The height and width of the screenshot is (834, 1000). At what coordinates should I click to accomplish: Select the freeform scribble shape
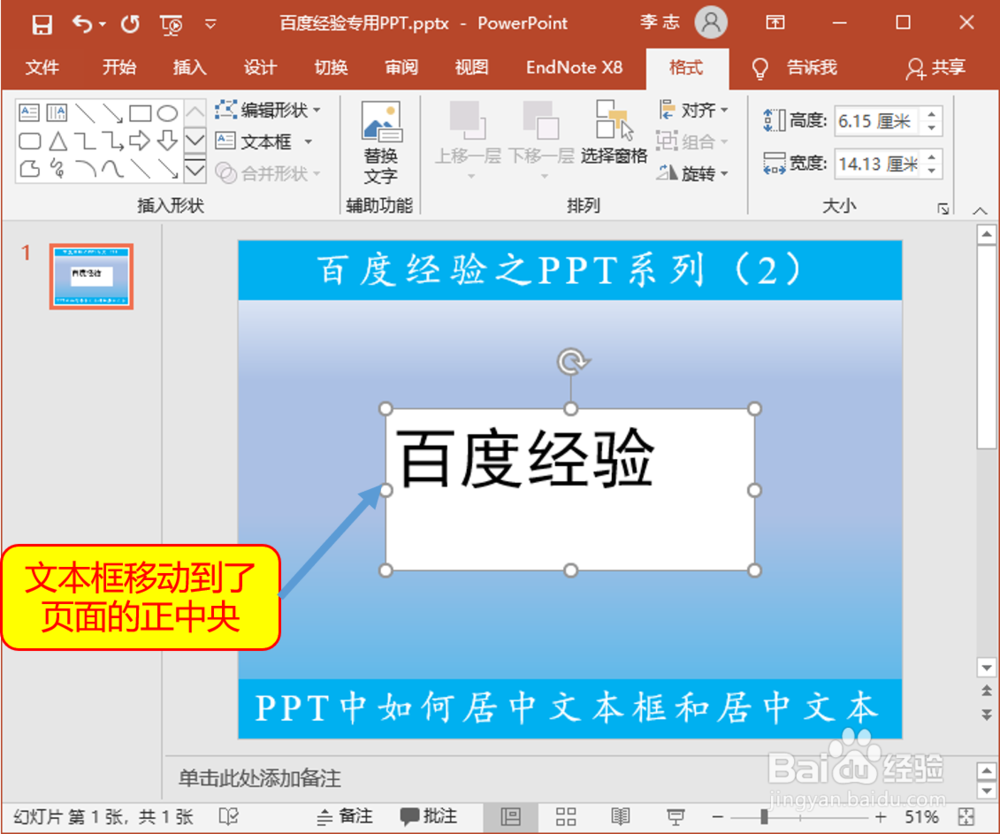57,168
